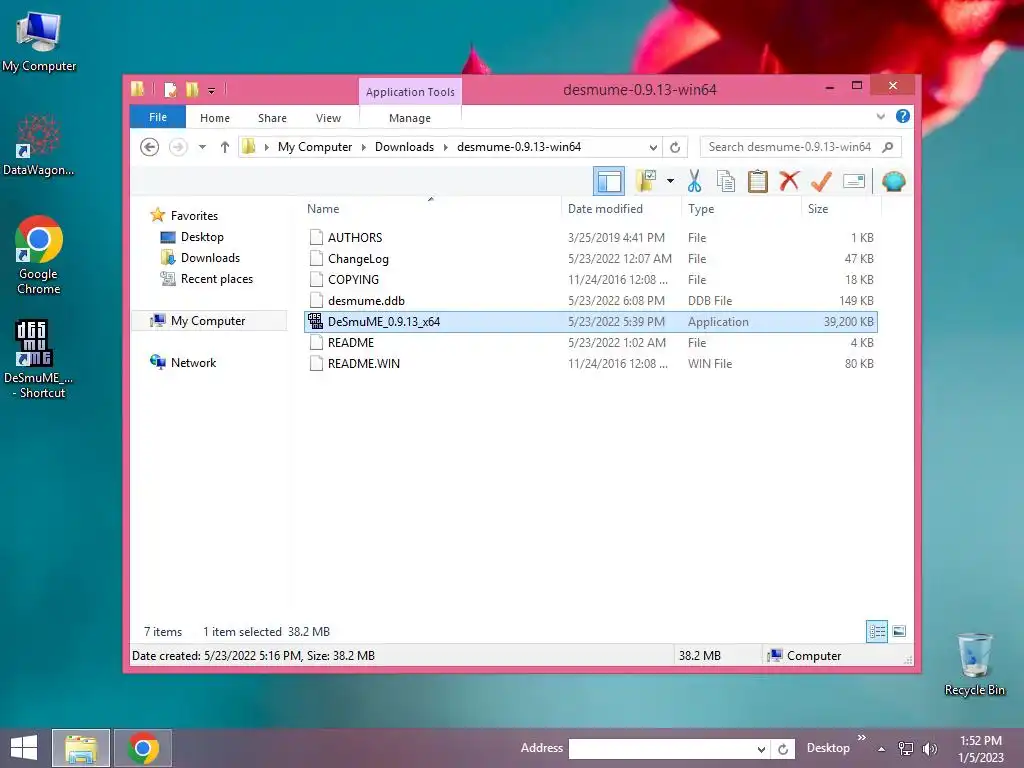Click the Refresh button beside address bar
This screenshot has width=1024, height=768.
[675, 148]
